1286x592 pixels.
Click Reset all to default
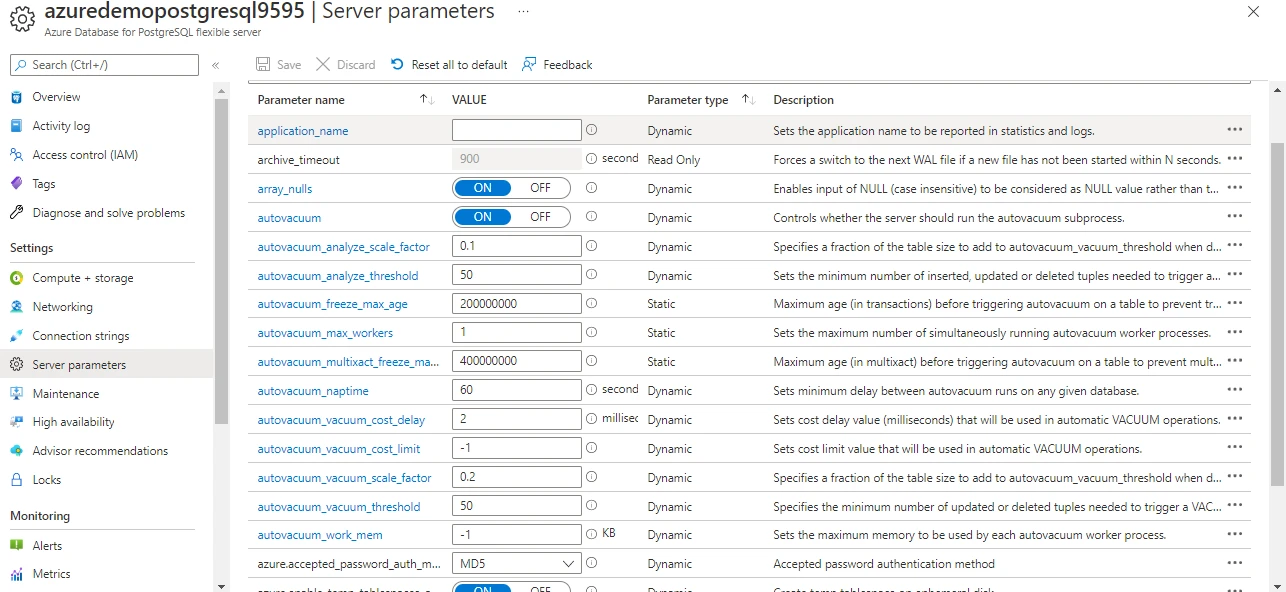[448, 64]
